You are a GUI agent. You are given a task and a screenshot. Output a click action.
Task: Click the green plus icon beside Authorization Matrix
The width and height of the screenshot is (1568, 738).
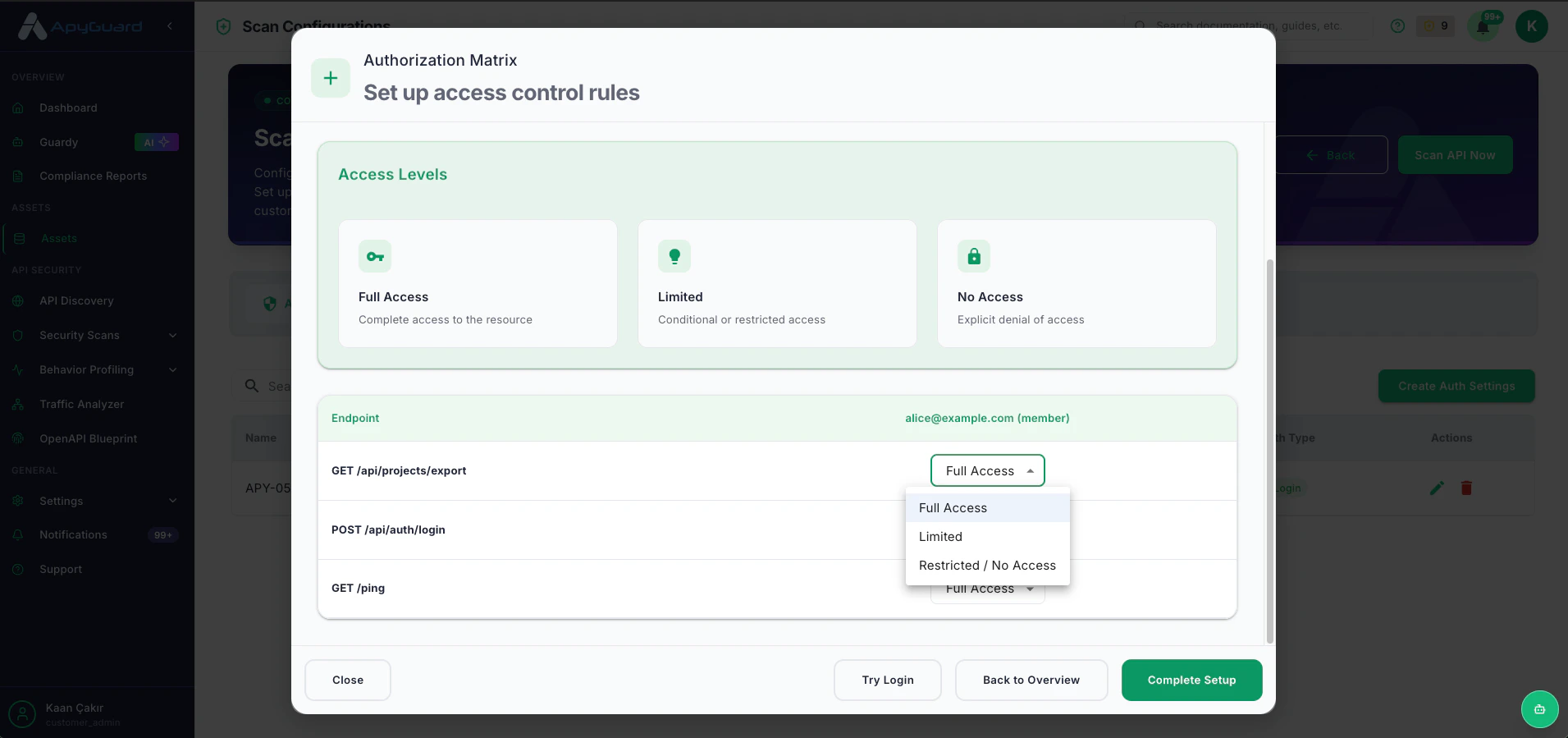pyautogui.click(x=331, y=78)
